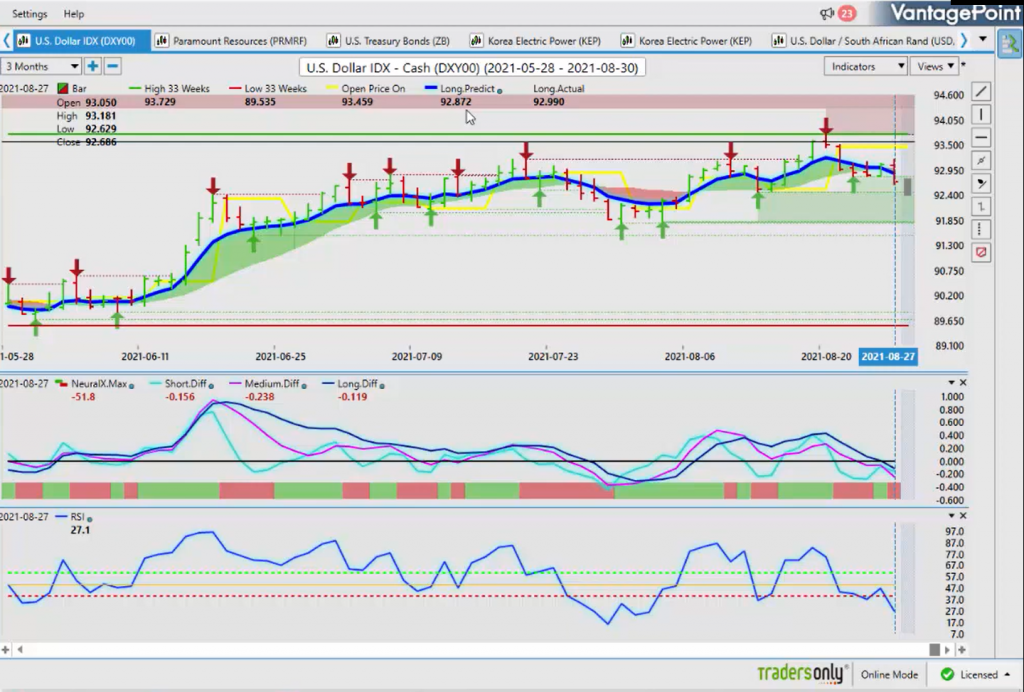
Task: Open the 23 notifications badge
Action: coord(846,13)
